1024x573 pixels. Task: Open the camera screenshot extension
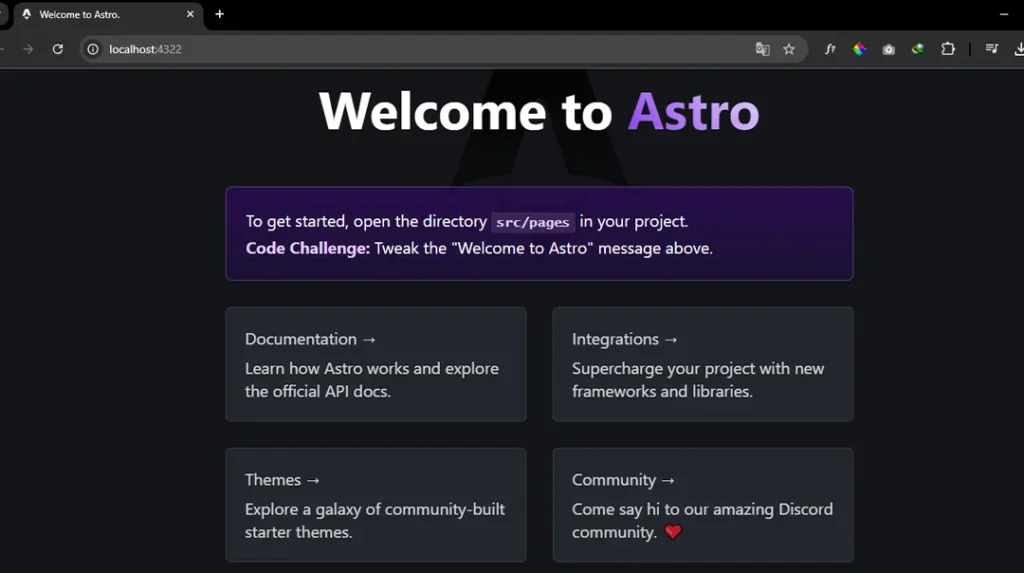[x=888, y=49]
